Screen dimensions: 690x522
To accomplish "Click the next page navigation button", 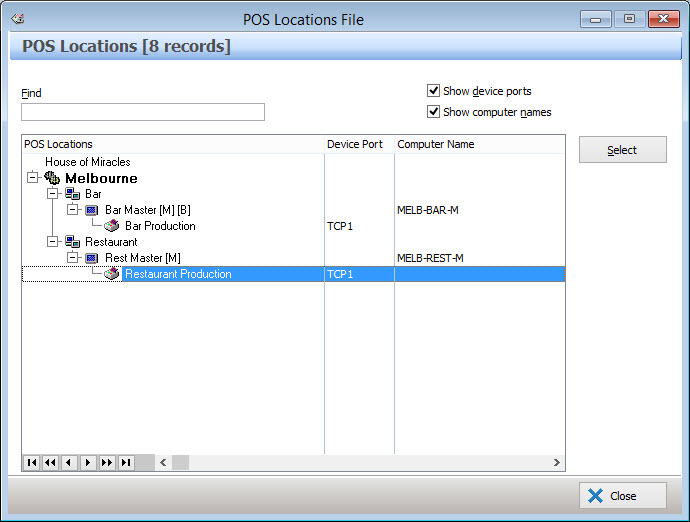I will click(x=107, y=463).
